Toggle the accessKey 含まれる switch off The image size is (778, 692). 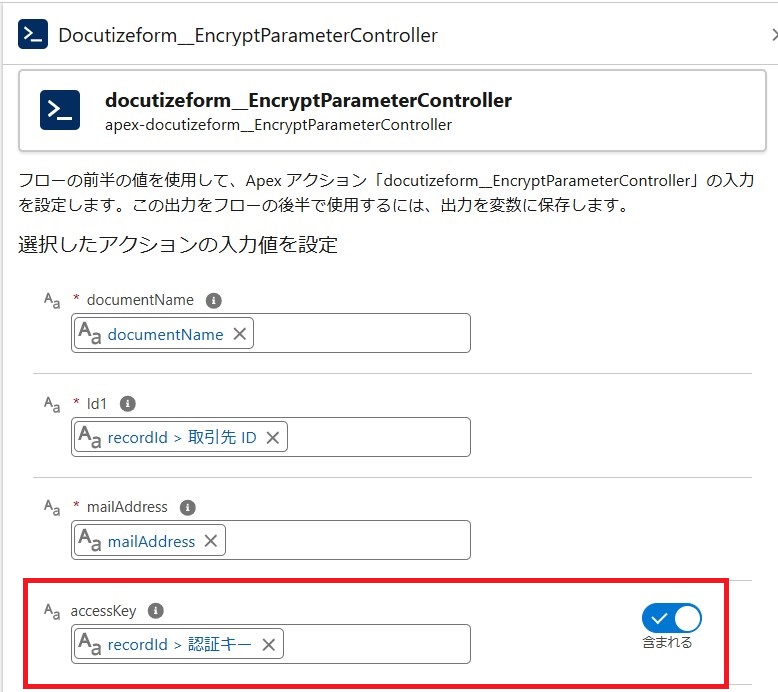coord(671,618)
